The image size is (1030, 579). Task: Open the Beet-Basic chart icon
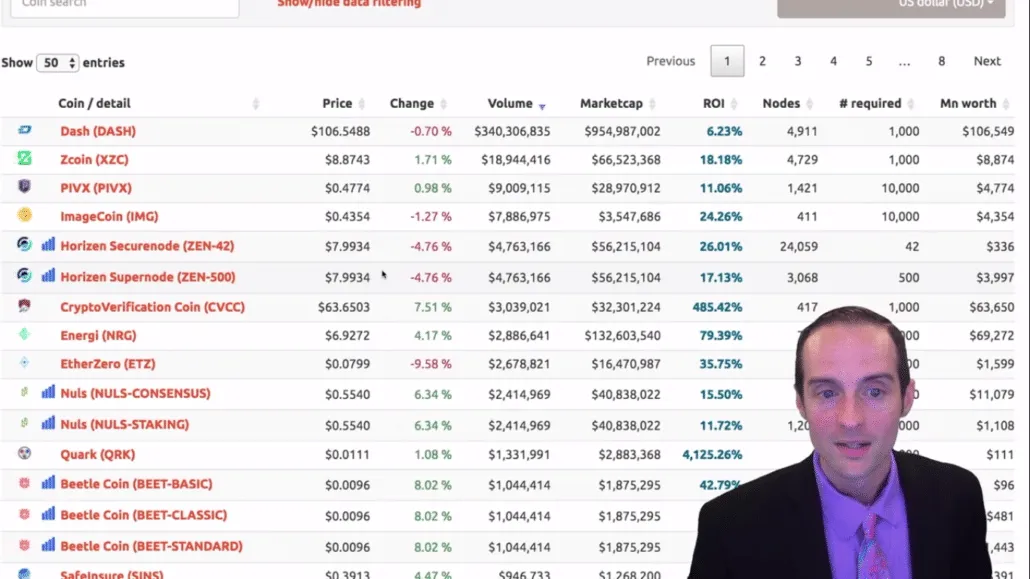(x=48, y=482)
